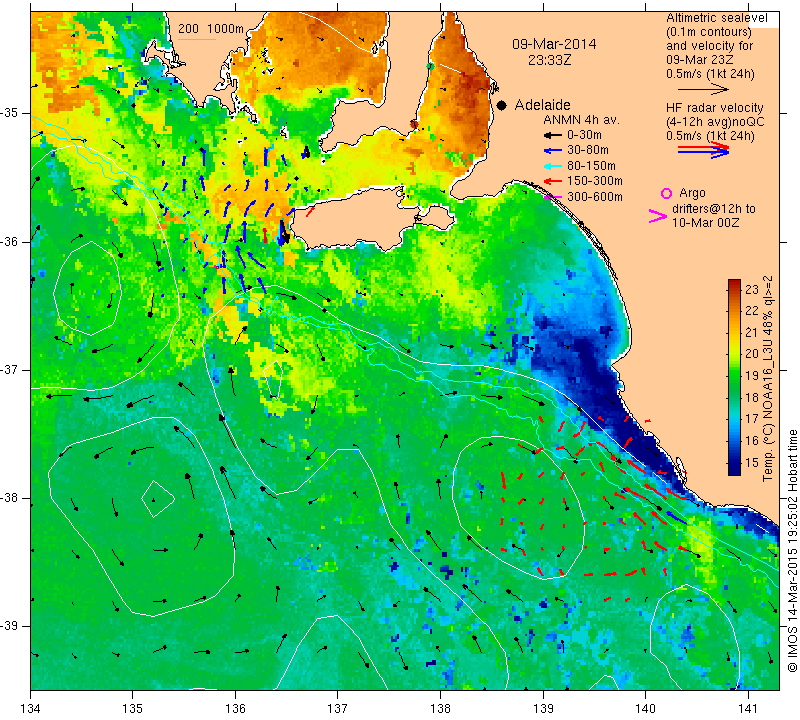Click the 'Altimetric sealevel' legend heading
This screenshot has height=720, width=800.
click(716, 18)
